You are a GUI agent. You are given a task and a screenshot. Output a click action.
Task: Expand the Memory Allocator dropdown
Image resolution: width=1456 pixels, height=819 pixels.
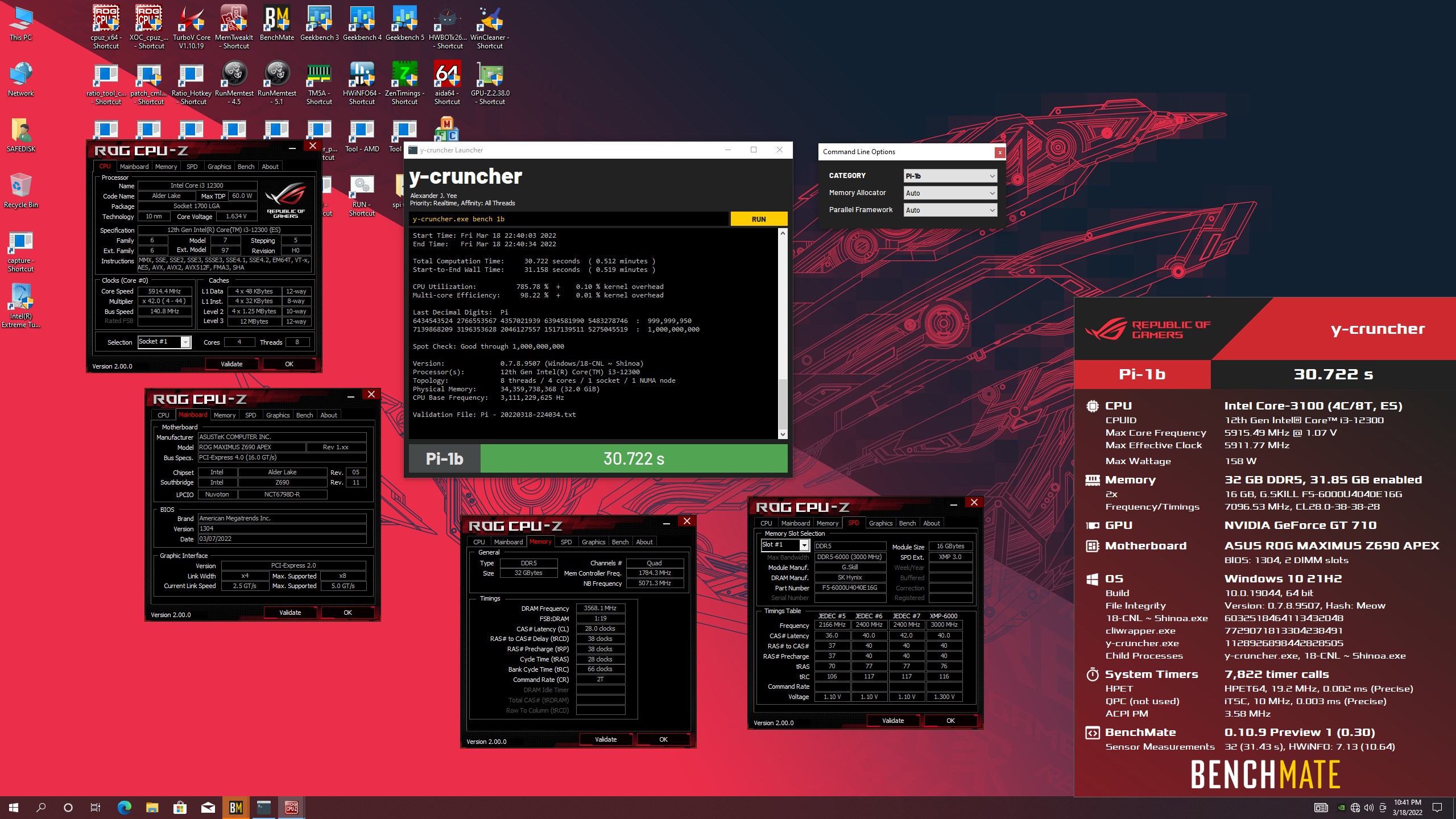click(950, 193)
